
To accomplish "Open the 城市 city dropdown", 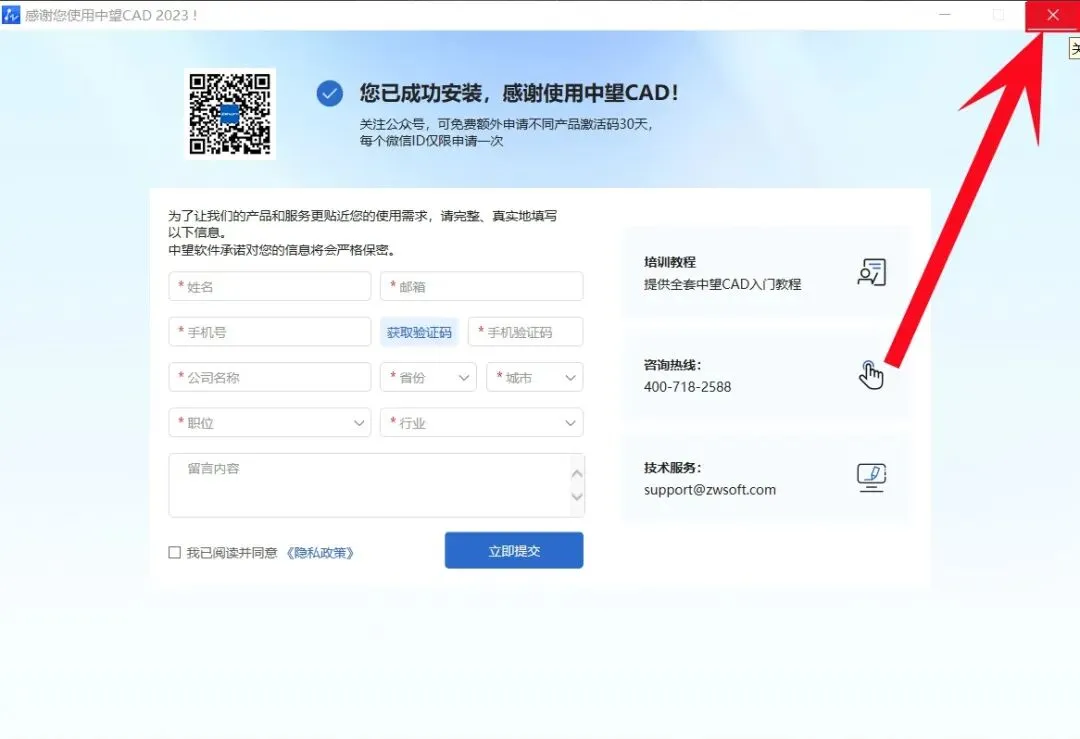I will (x=534, y=377).
